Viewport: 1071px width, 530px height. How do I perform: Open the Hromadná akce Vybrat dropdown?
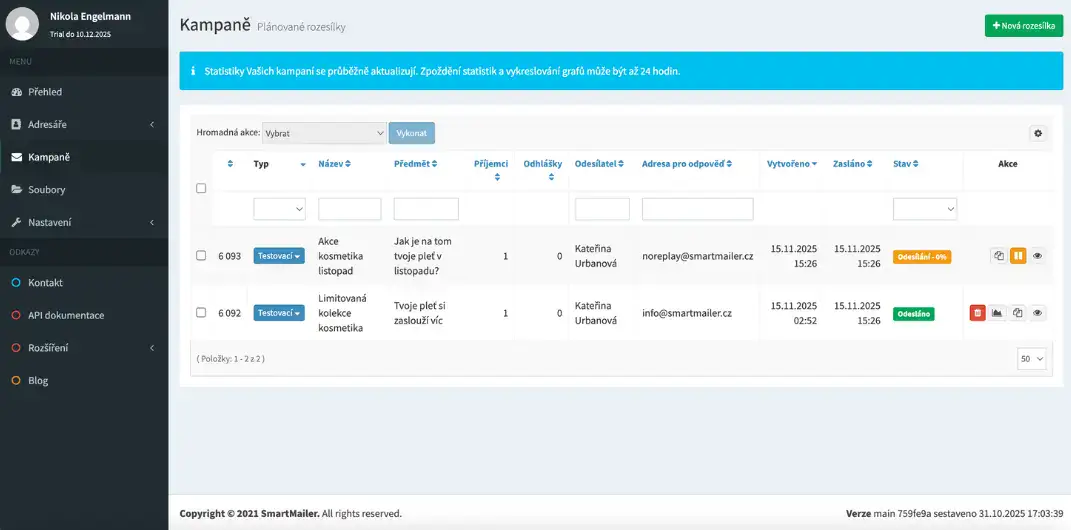pos(324,133)
